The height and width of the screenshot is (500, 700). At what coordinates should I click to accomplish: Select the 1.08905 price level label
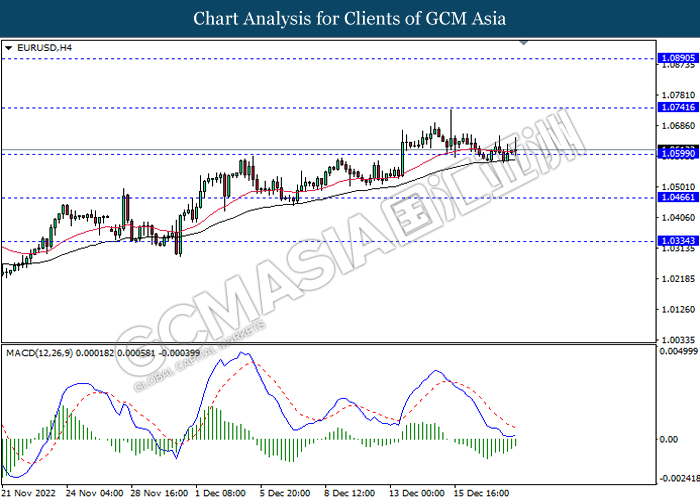point(678,58)
